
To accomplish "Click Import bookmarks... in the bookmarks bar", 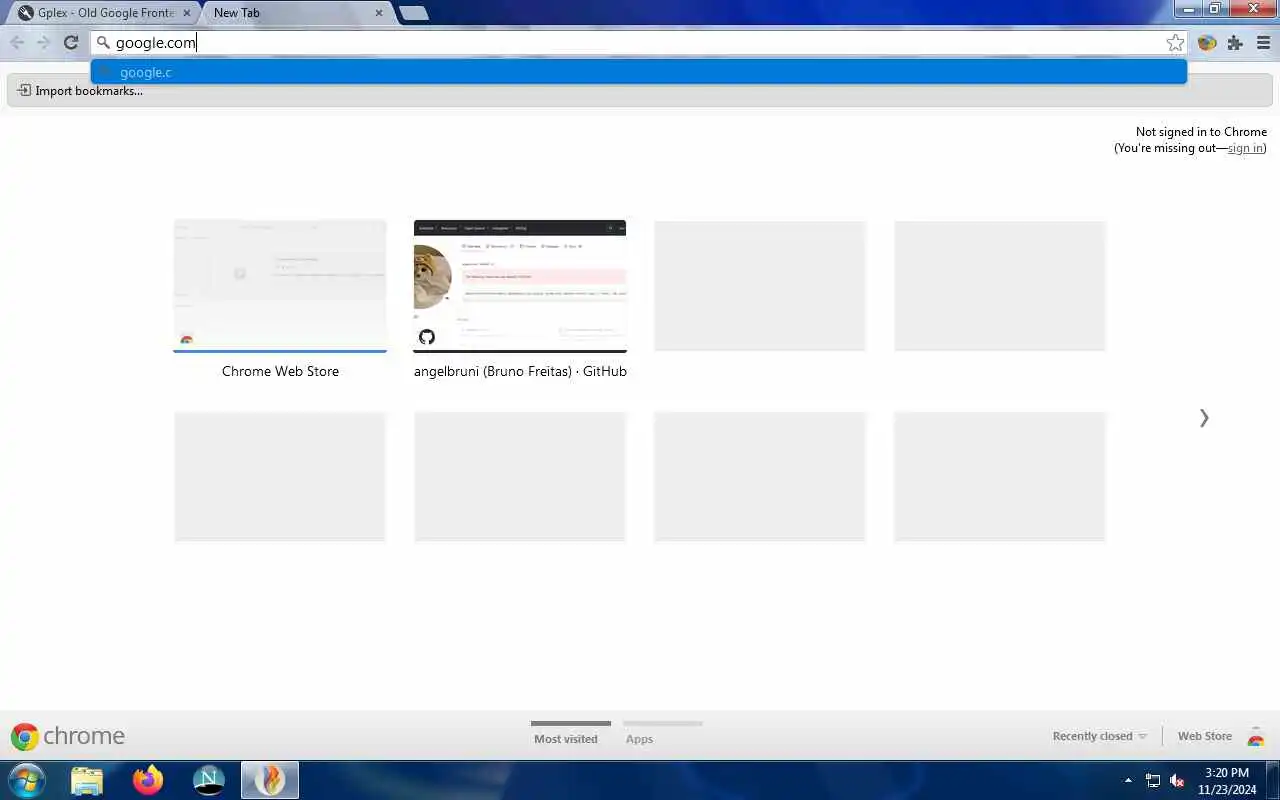I will (x=80, y=91).
